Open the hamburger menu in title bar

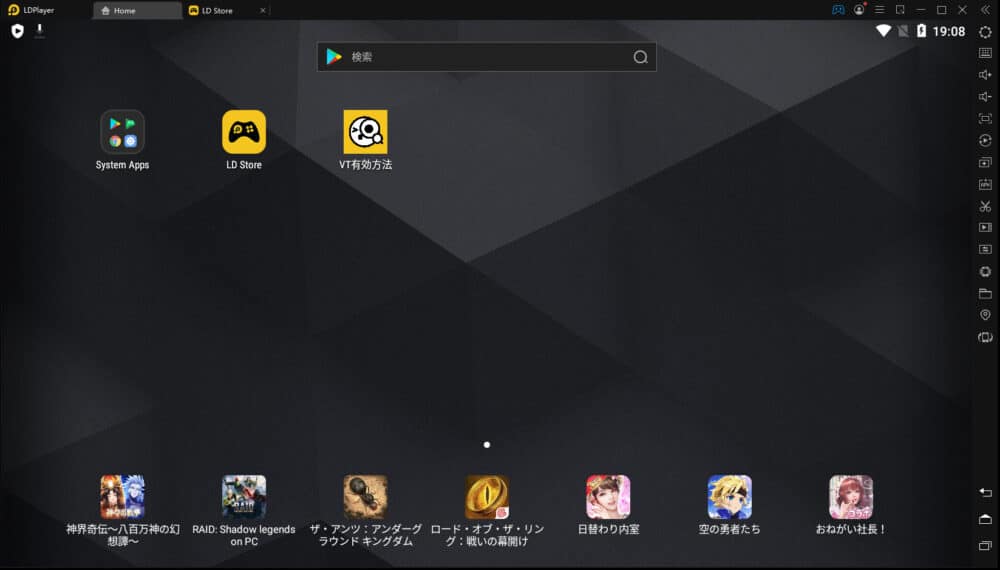tap(879, 10)
